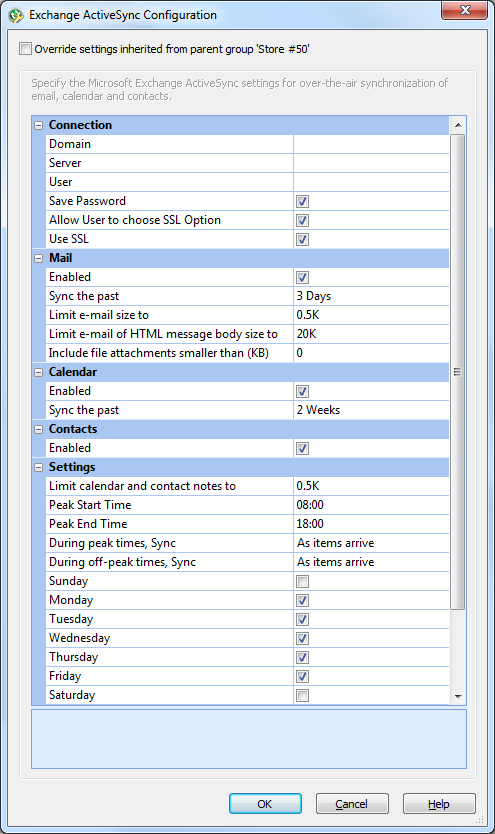
Task: Enable the Saturday checkbox
Action: coord(303,695)
